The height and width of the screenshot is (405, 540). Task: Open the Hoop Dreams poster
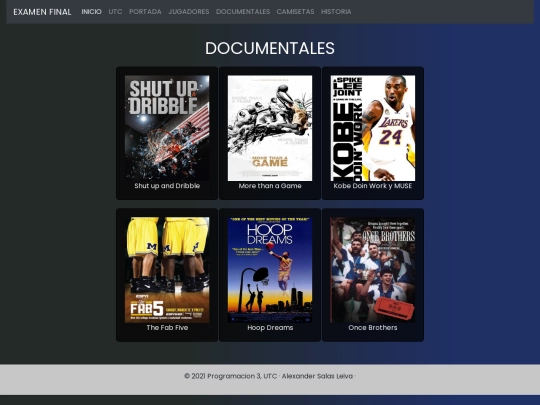pos(270,270)
